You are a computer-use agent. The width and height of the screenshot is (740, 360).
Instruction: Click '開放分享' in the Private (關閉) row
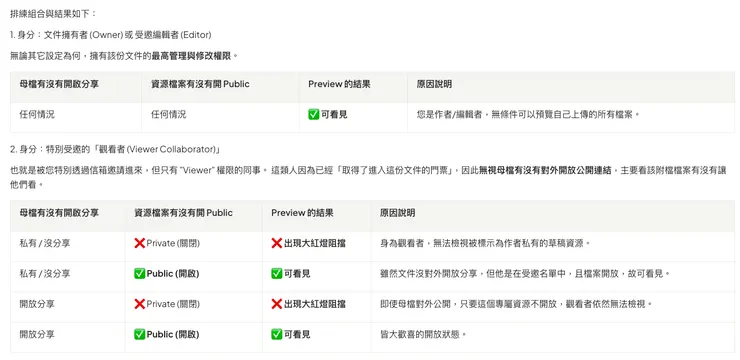37,304
